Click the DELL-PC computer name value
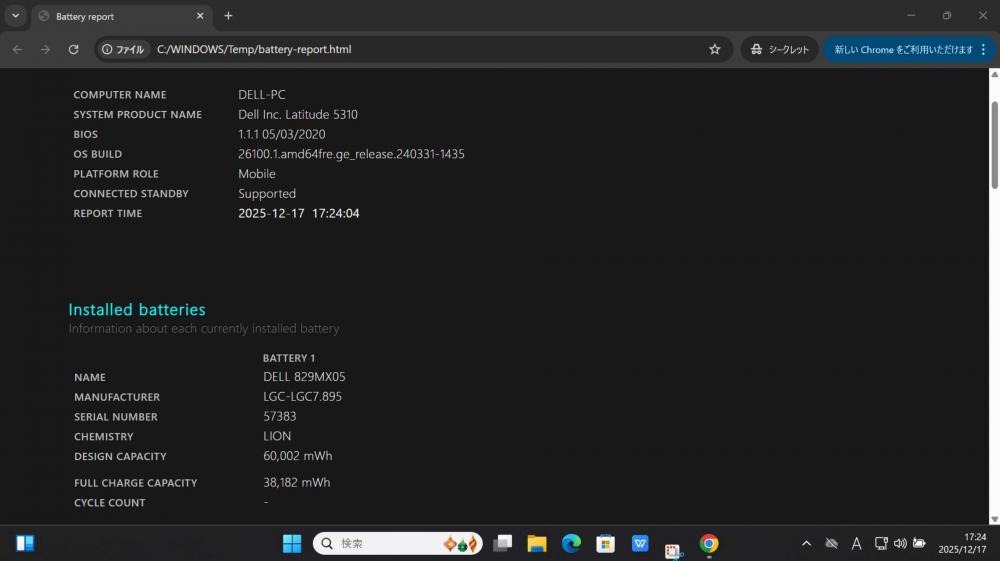The width and height of the screenshot is (1000, 561). tap(261, 94)
